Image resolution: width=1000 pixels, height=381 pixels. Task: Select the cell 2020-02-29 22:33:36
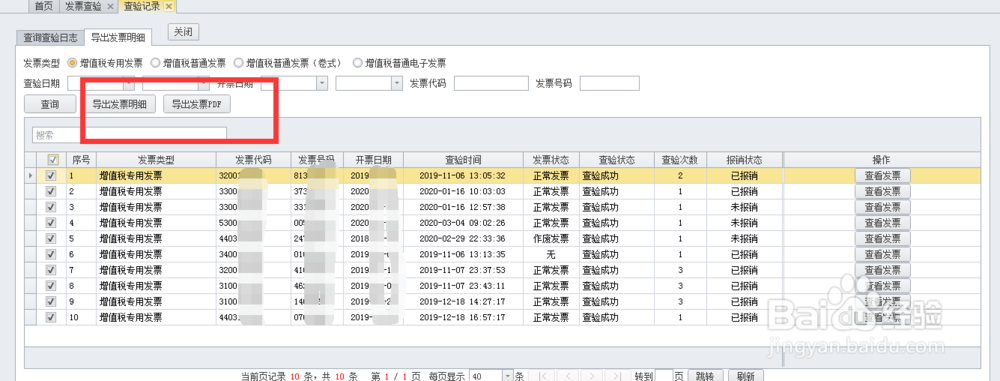point(463,238)
